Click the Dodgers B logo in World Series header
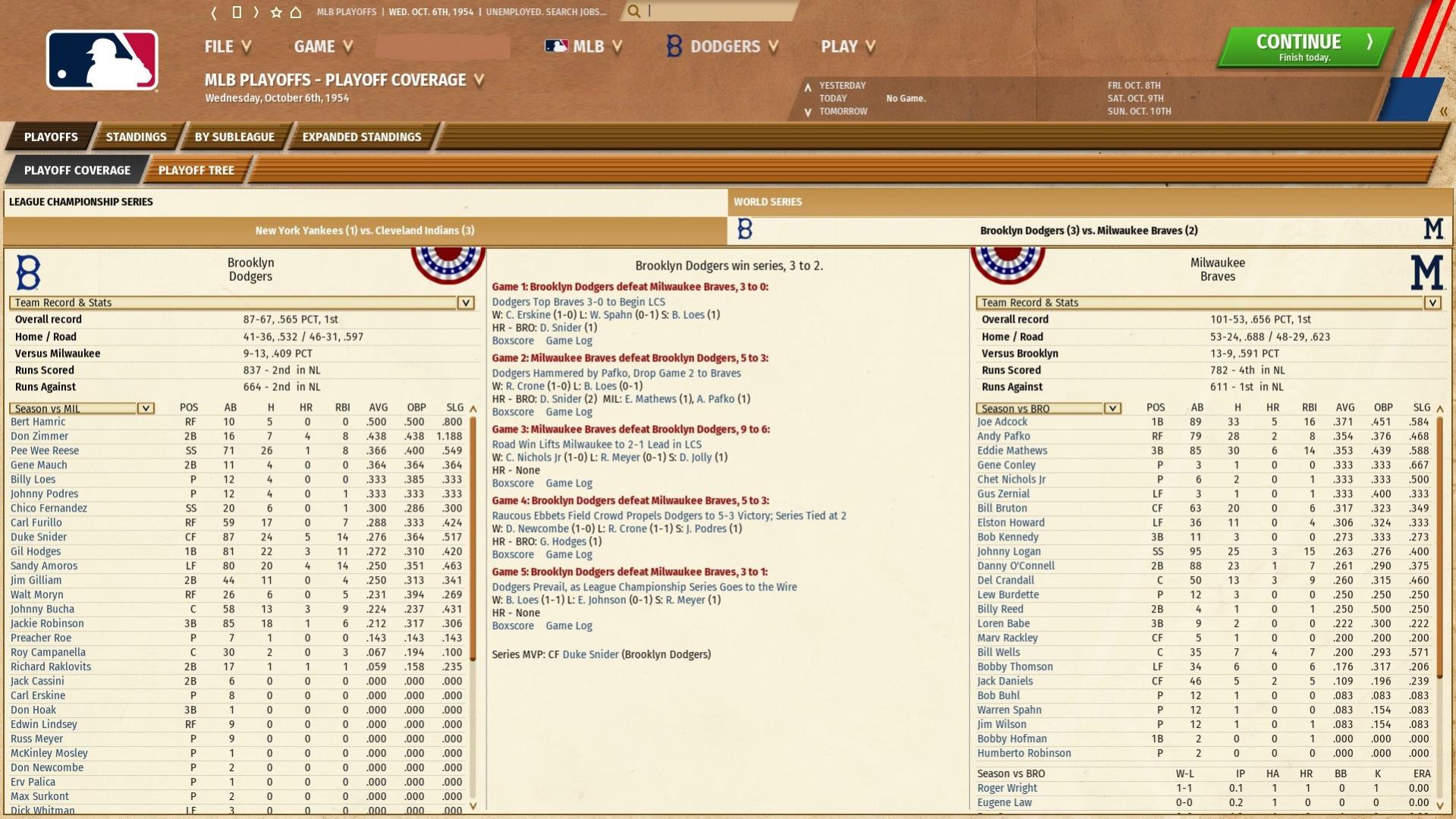 coord(745,229)
